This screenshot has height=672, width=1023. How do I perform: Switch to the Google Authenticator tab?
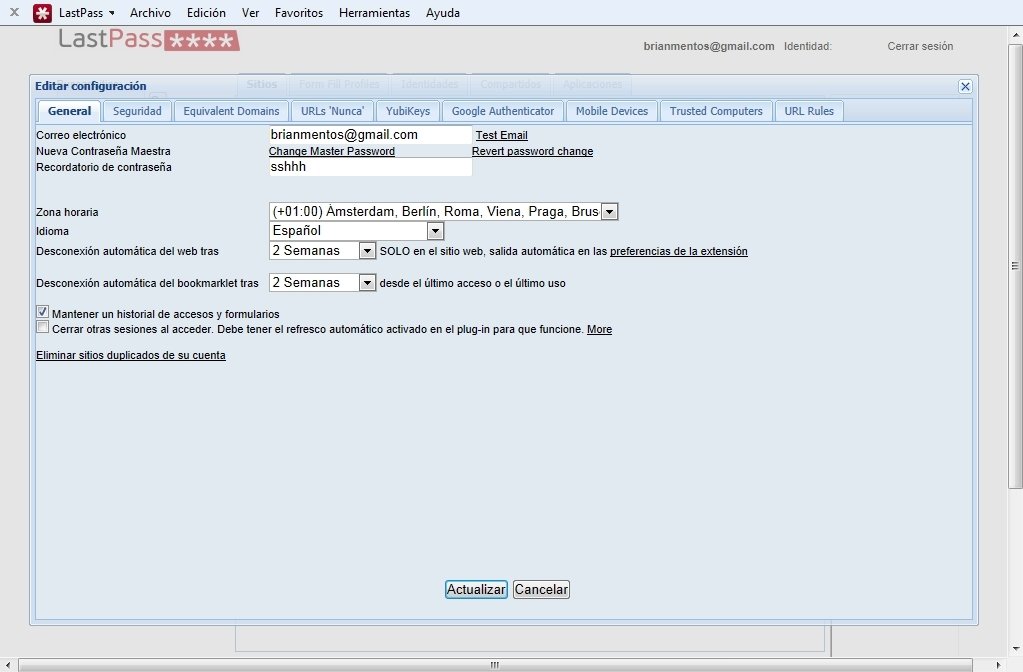tap(502, 111)
